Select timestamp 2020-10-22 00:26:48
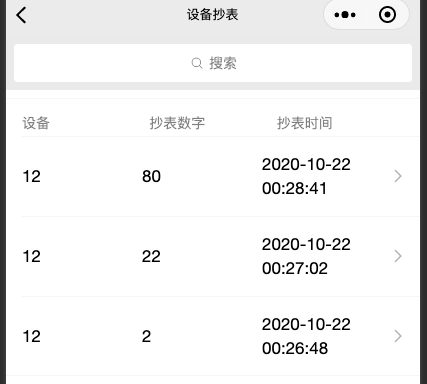The height and width of the screenshot is (384, 427). [306, 336]
